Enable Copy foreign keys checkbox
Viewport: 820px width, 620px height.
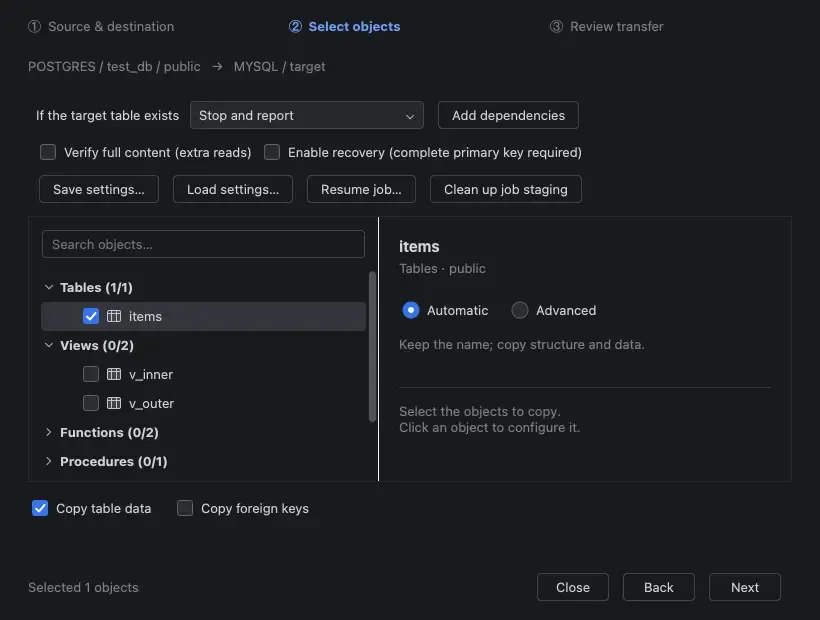185,508
